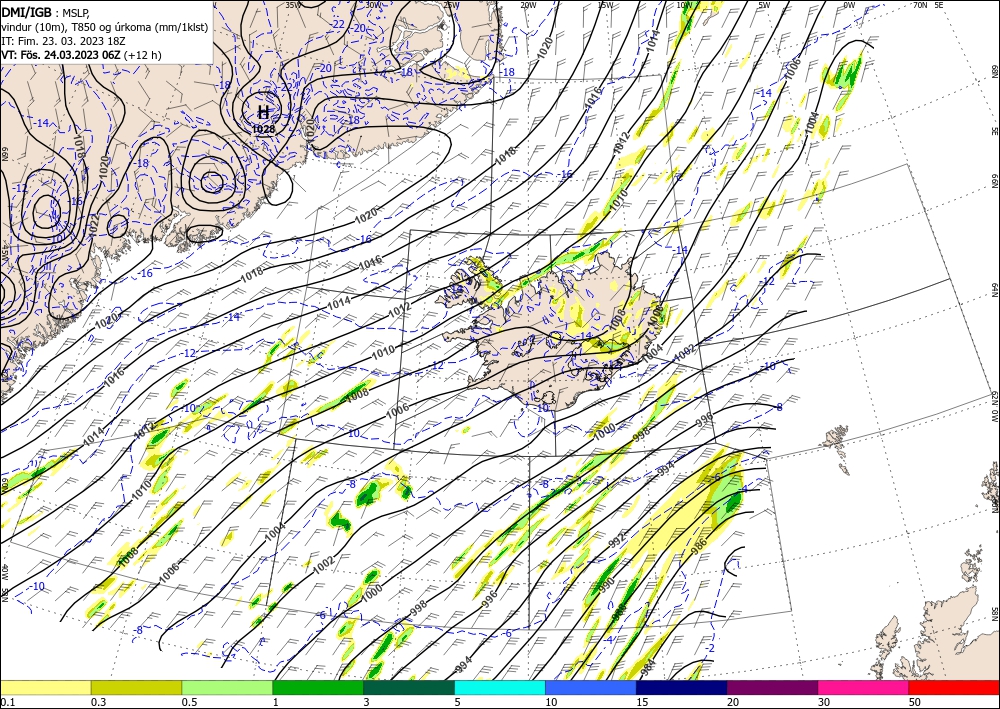Click the '25W' longitude label at top

451,5
